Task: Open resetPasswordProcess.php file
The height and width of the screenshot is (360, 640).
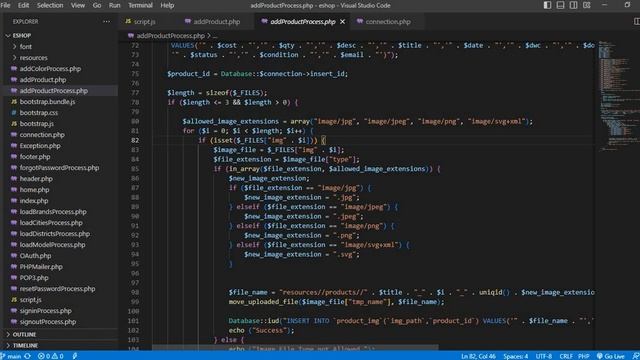Action: point(57,289)
